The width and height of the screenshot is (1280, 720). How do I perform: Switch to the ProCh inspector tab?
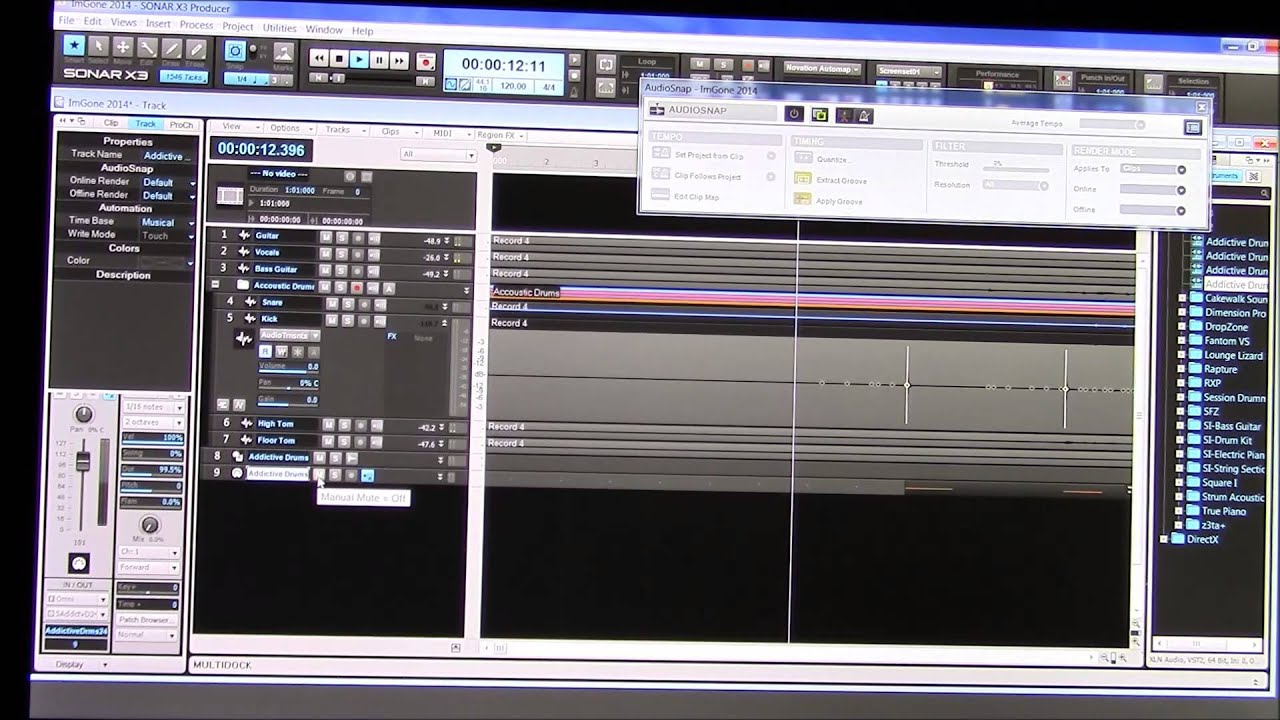click(181, 124)
